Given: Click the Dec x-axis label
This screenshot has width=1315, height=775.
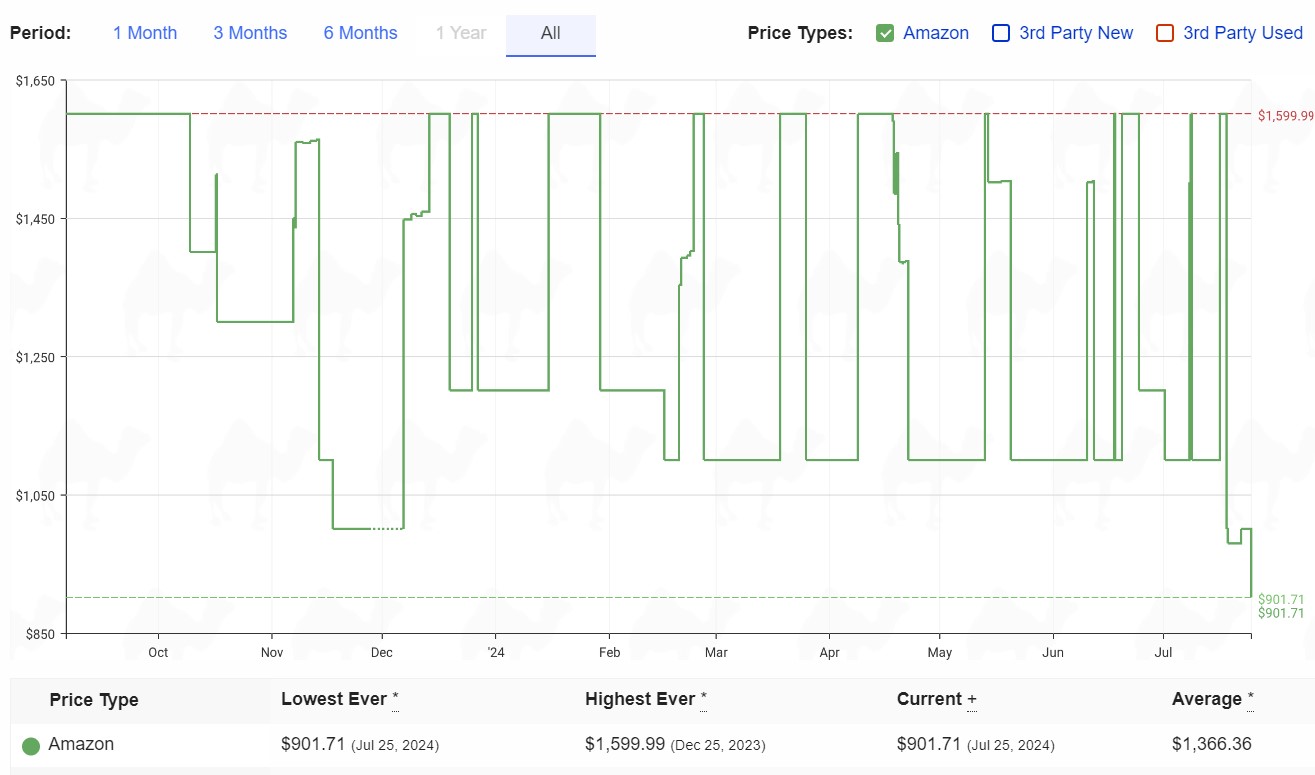Looking at the screenshot, I should tap(382, 653).
